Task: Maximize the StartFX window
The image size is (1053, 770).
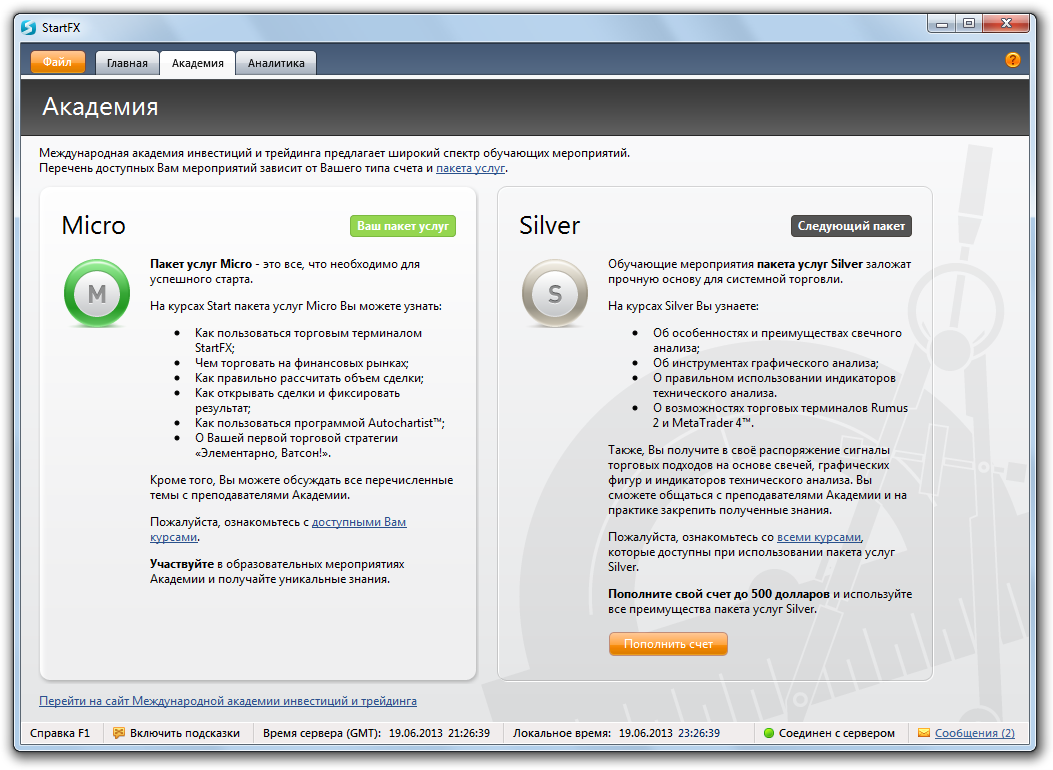Action: coord(968,24)
